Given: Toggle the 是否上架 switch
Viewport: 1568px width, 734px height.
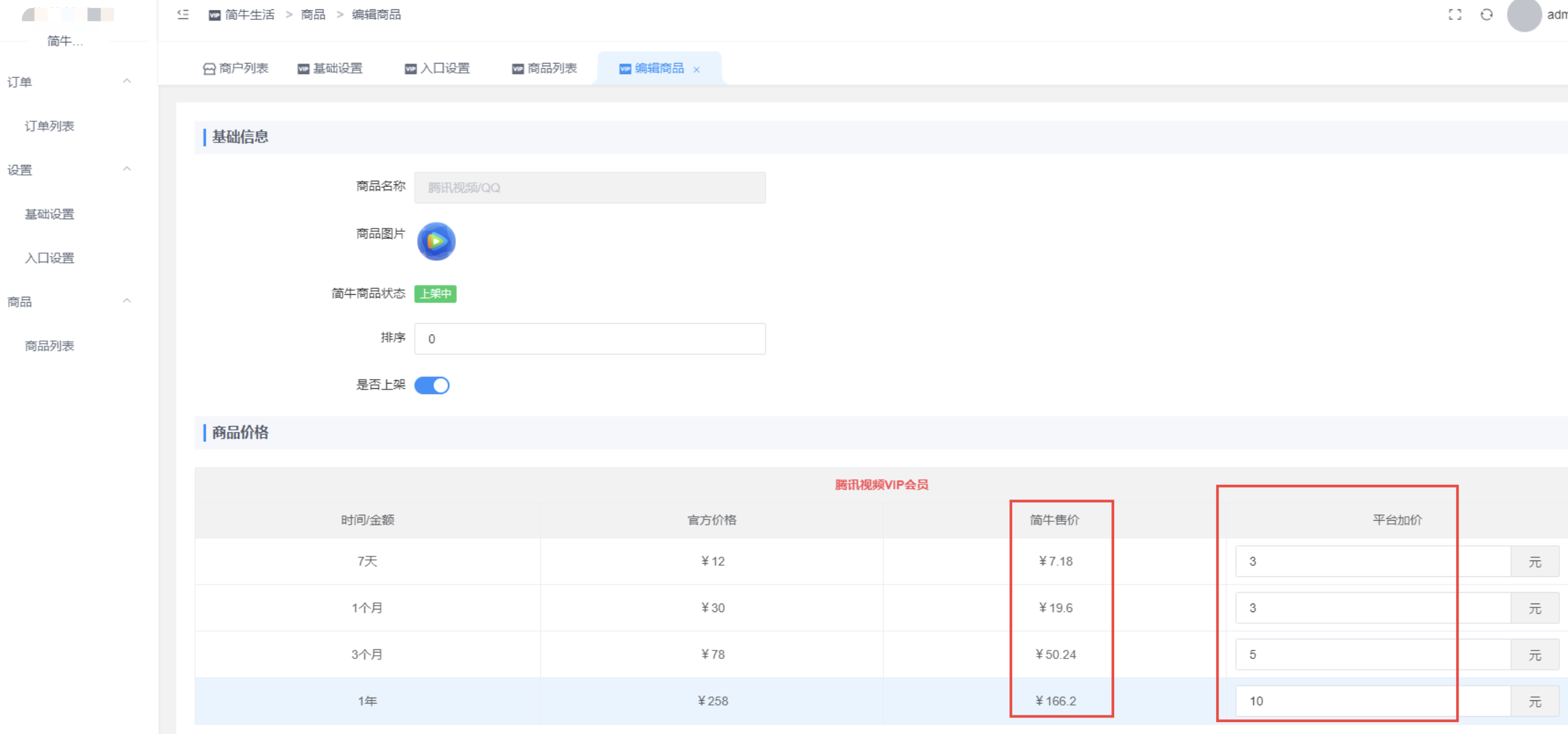Looking at the screenshot, I should pyautogui.click(x=432, y=386).
